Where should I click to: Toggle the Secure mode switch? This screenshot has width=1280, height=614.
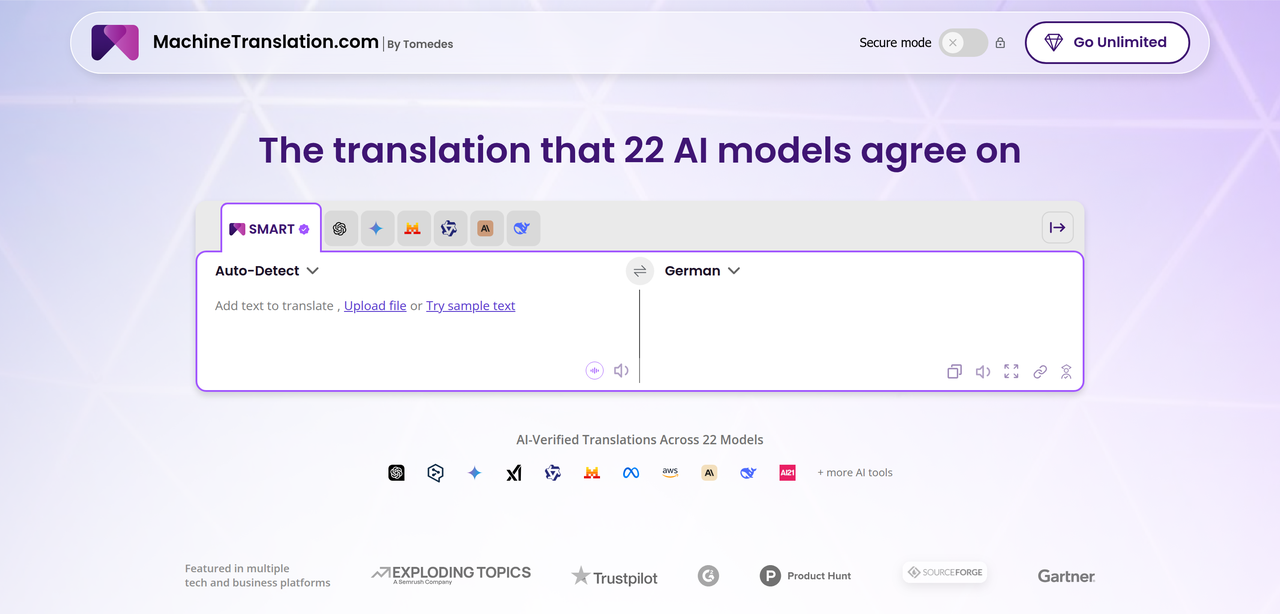click(x=963, y=42)
